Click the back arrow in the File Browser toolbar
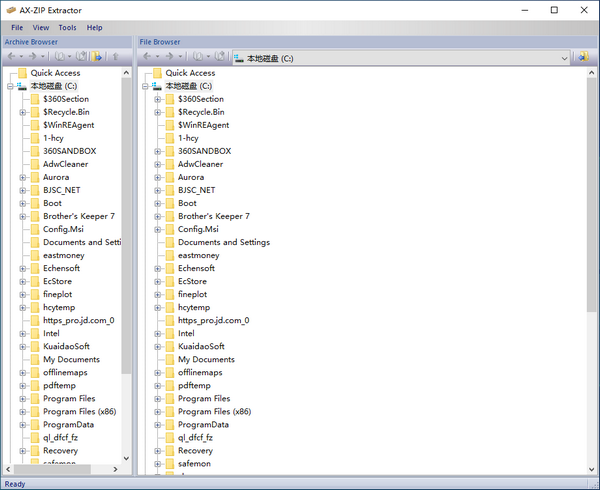600x490 pixels. 146,58
